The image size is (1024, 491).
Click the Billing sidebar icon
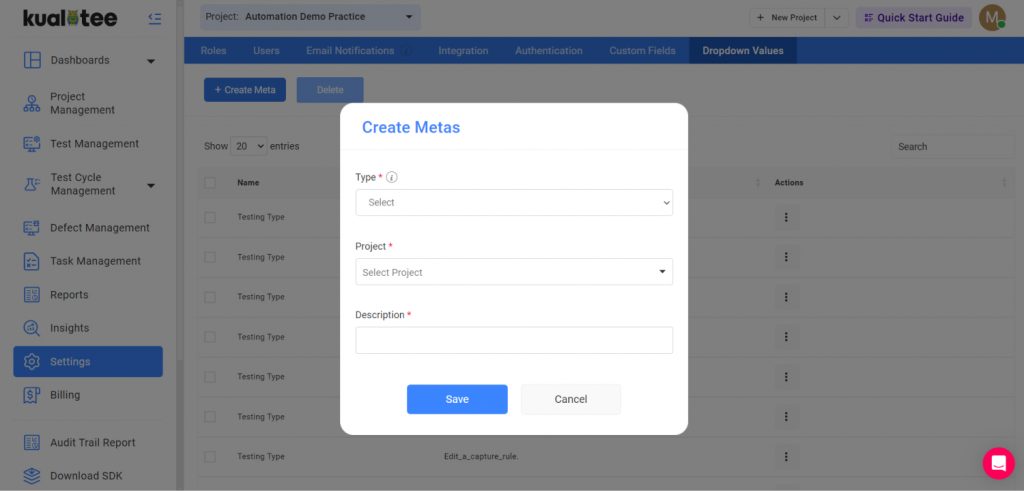pyautogui.click(x=32, y=395)
